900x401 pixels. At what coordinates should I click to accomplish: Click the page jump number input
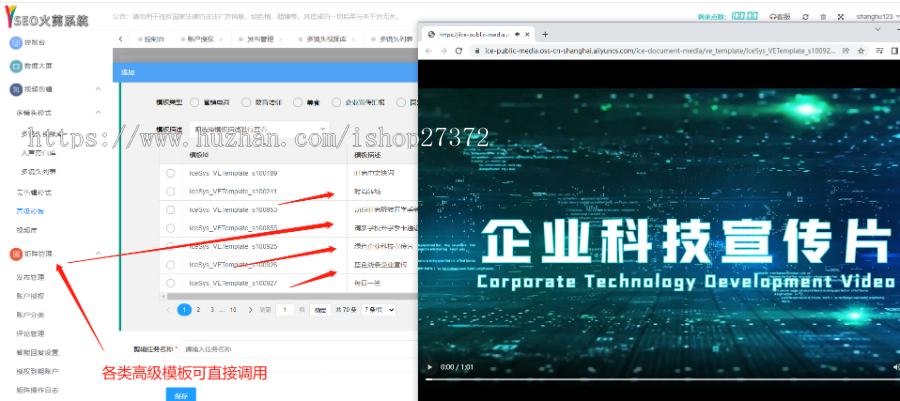point(285,310)
